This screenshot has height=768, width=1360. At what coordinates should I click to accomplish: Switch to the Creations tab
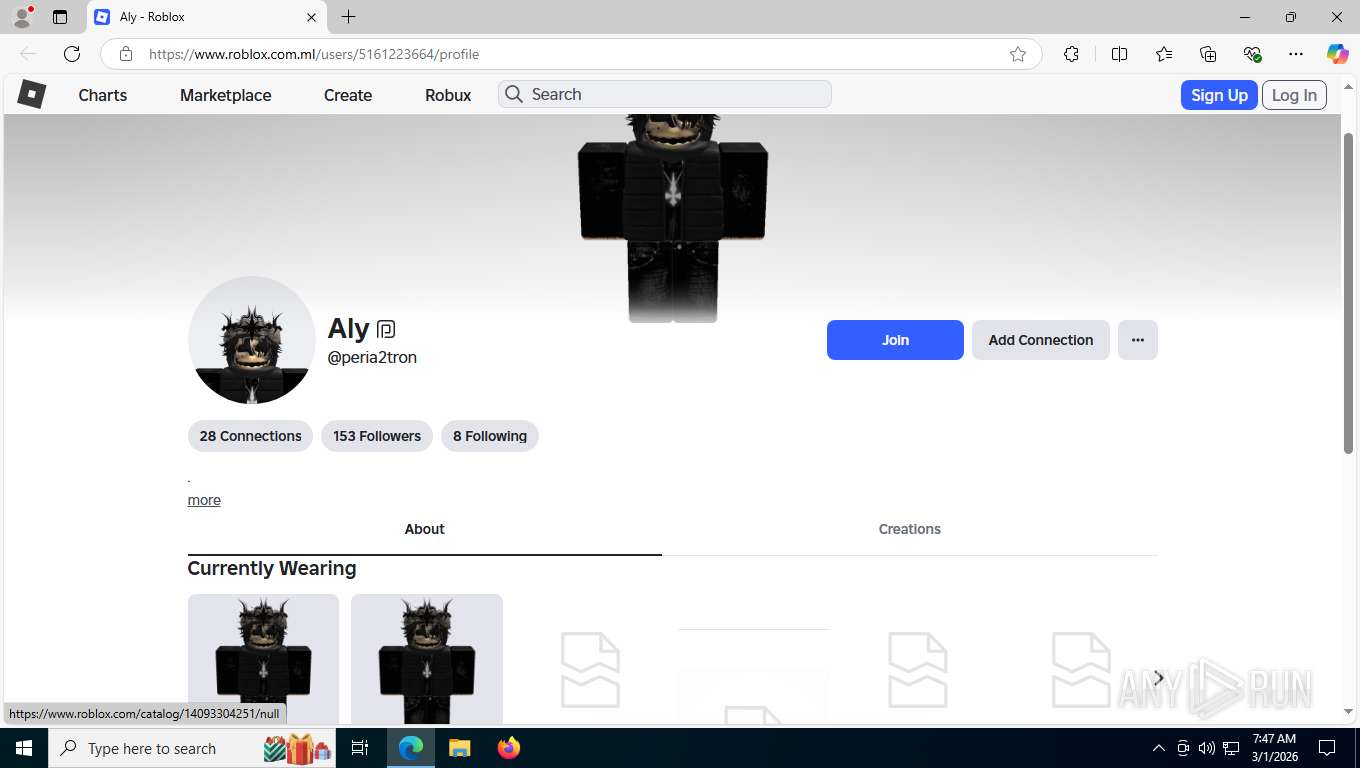[x=910, y=529]
